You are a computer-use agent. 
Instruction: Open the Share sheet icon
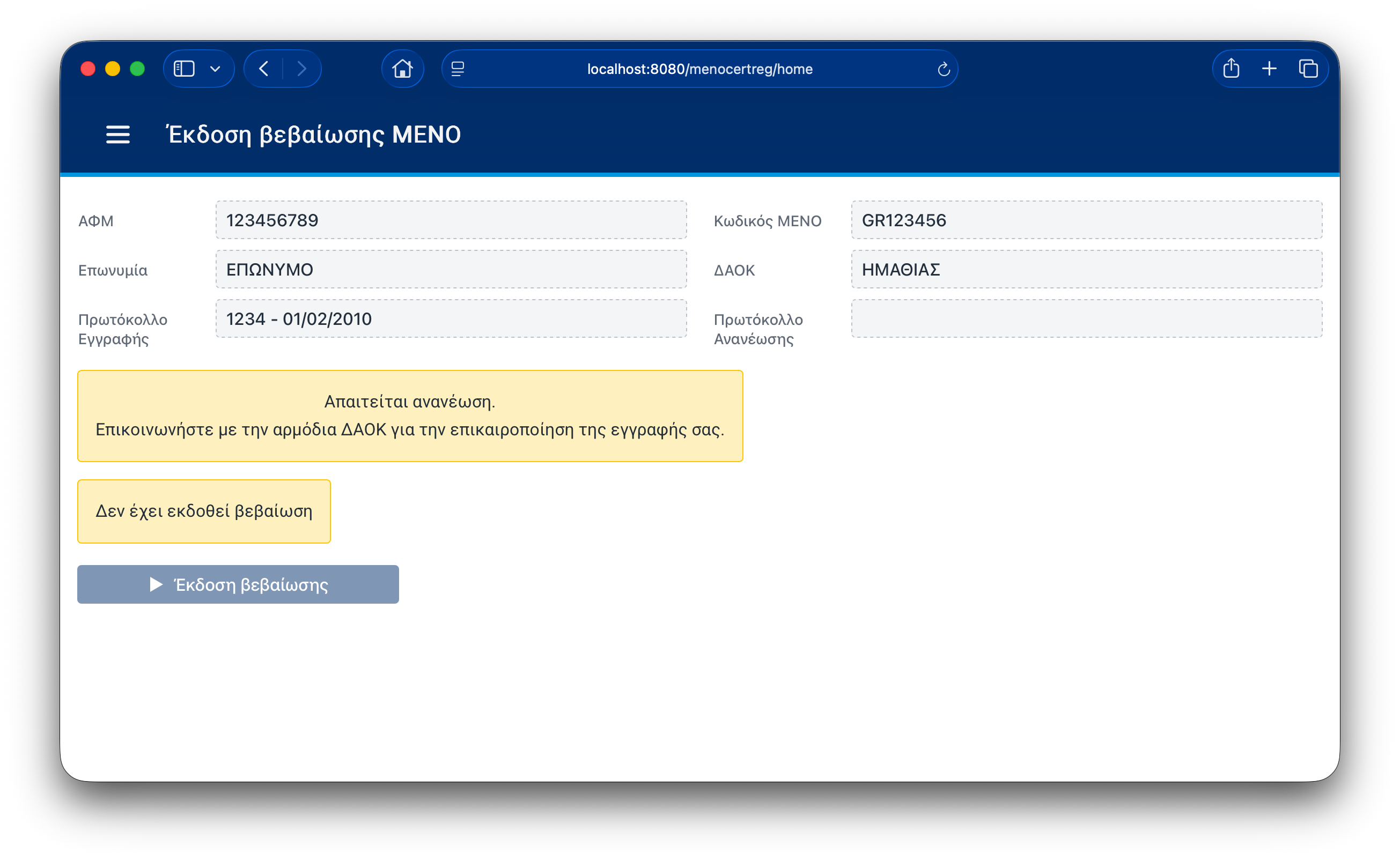point(1231,68)
